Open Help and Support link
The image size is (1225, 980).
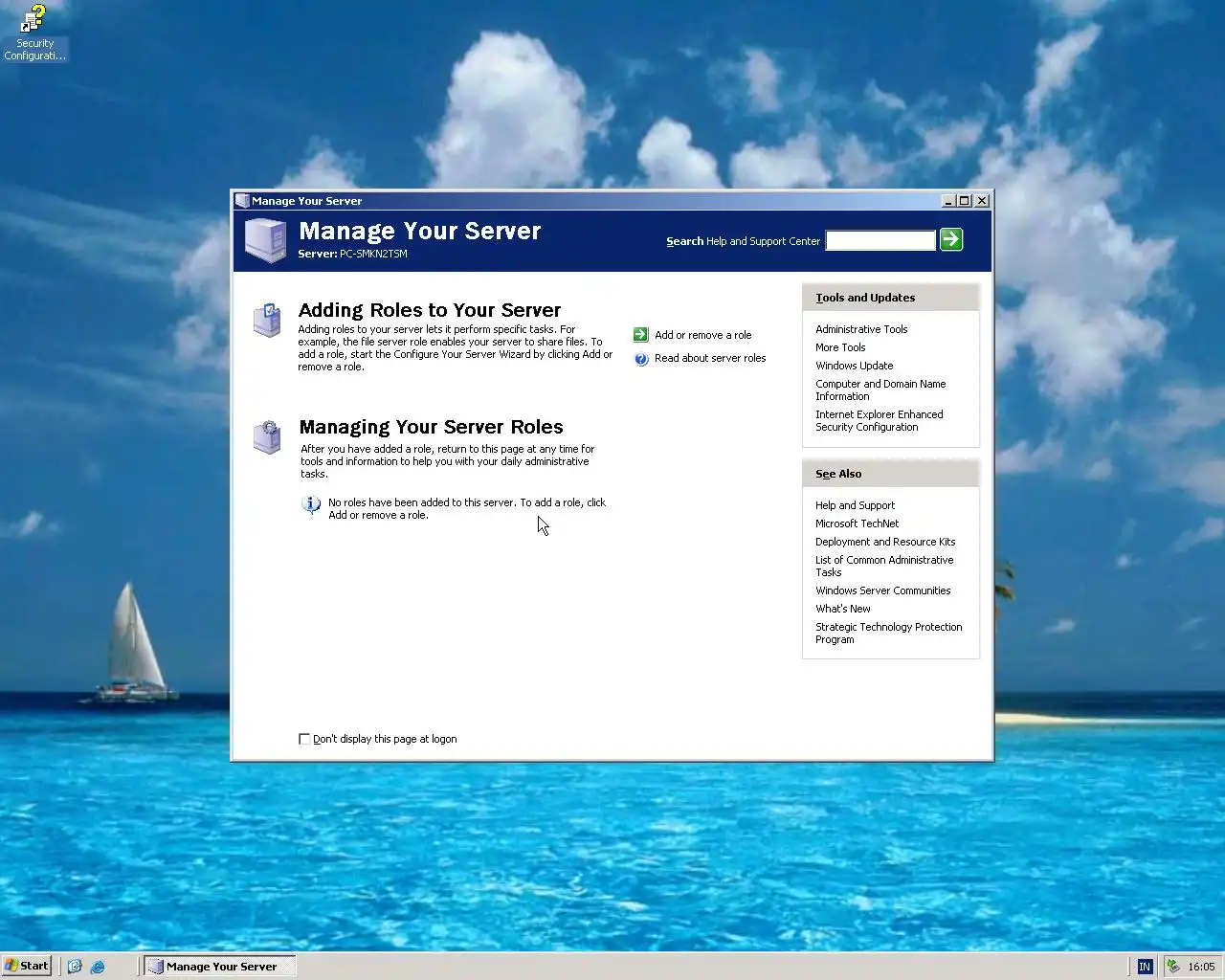pyautogui.click(x=856, y=505)
